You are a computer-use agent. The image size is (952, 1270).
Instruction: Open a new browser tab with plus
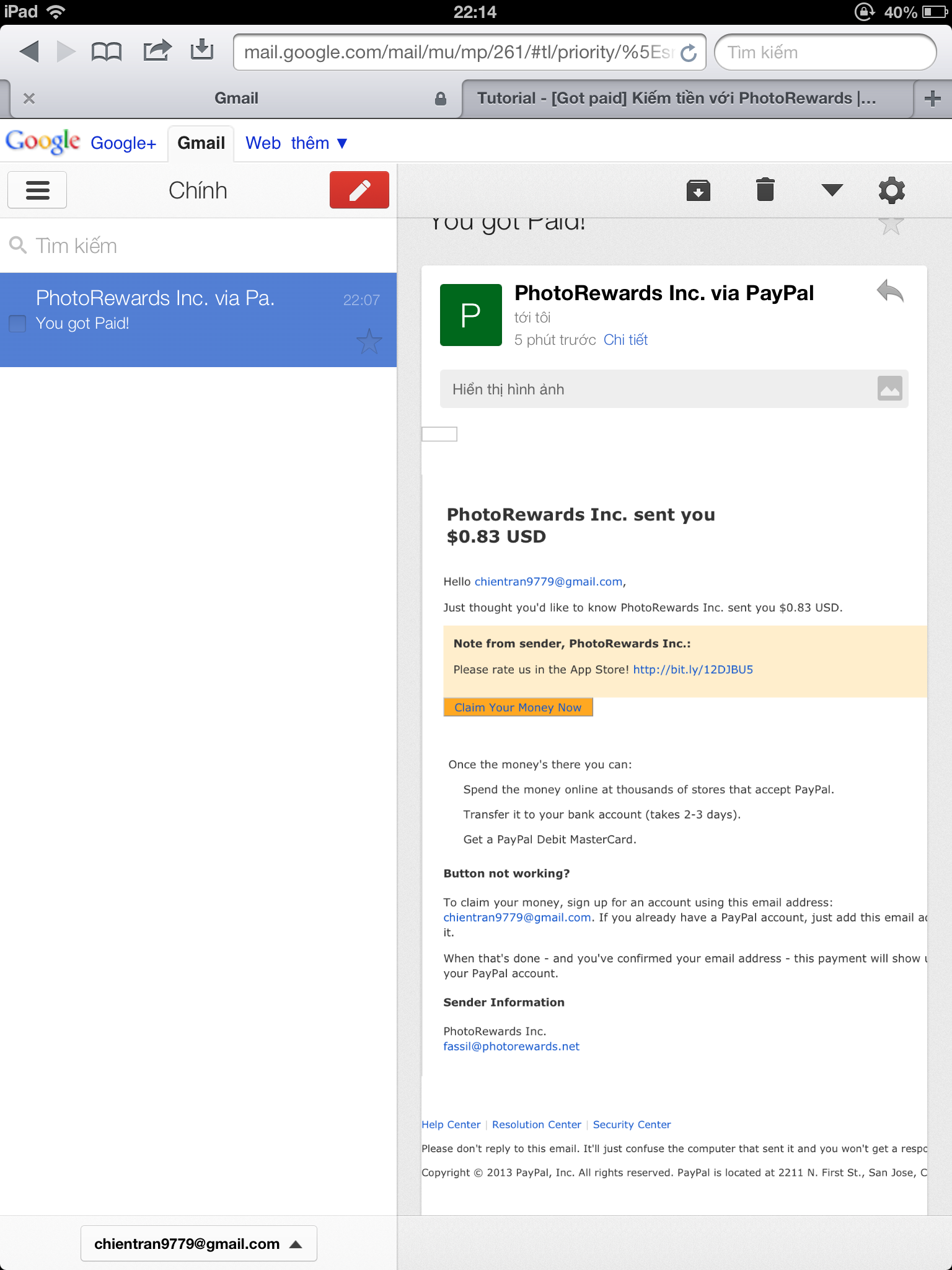(932, 99)
